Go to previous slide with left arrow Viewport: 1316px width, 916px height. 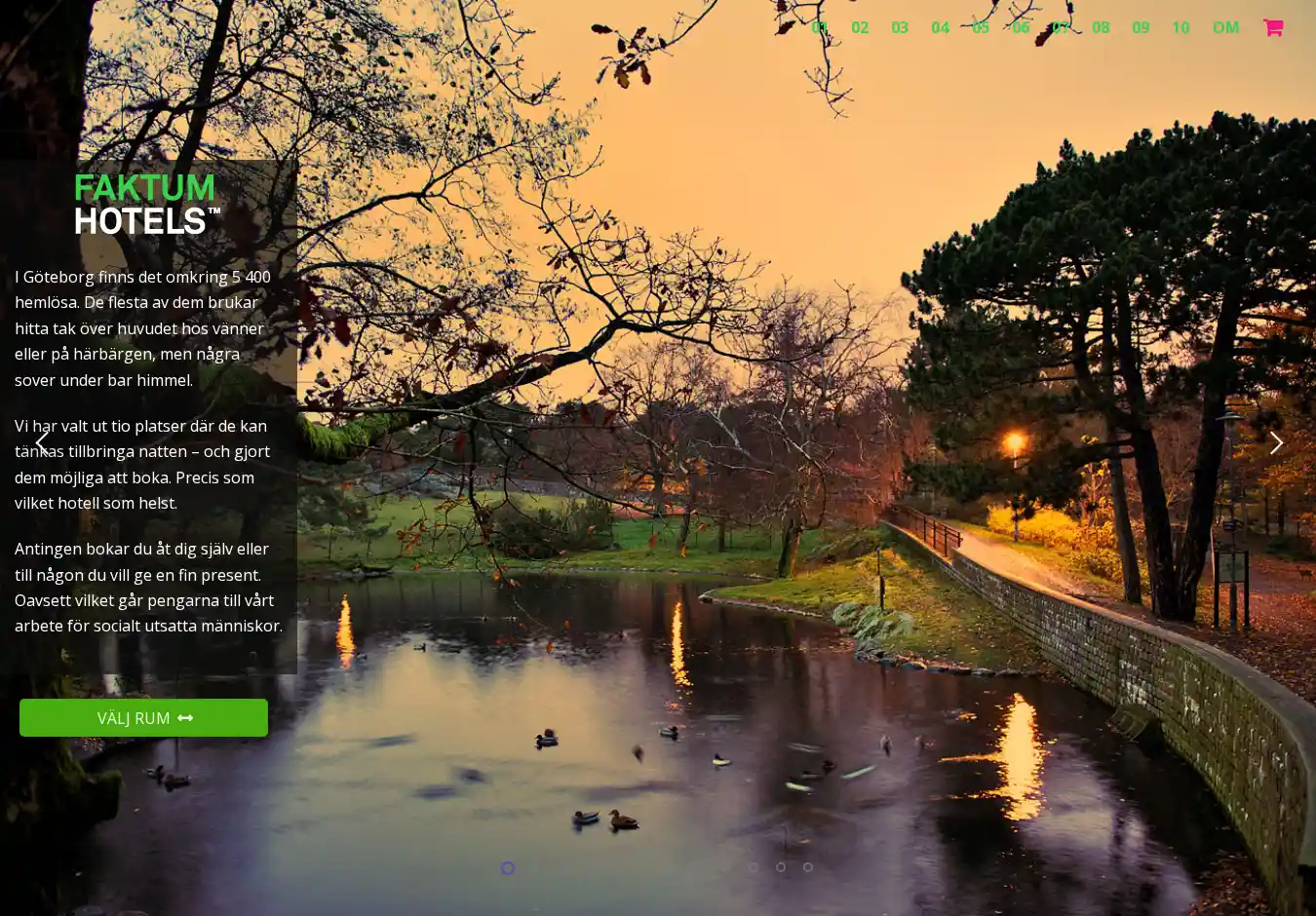[x=42, y=443]
